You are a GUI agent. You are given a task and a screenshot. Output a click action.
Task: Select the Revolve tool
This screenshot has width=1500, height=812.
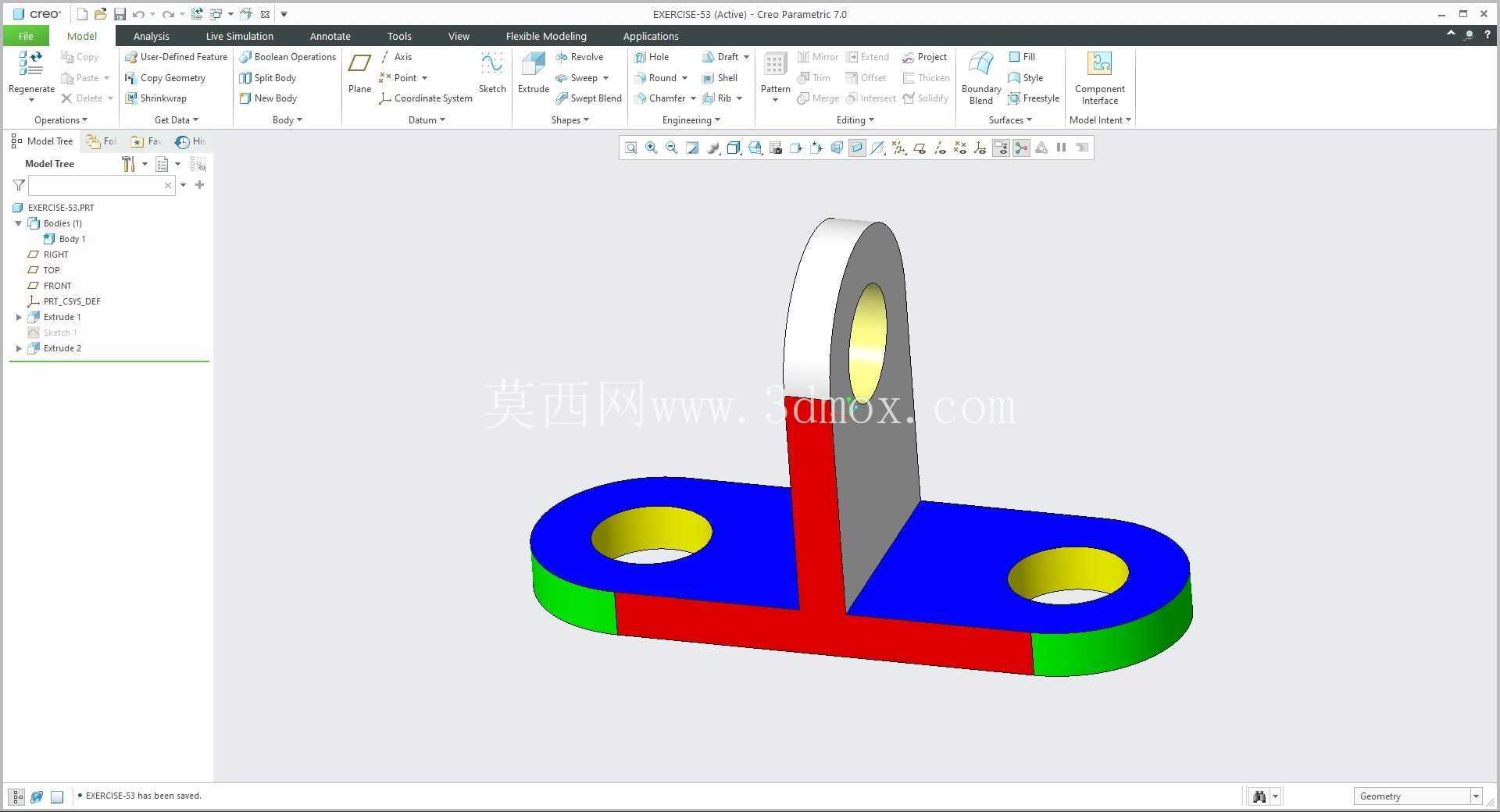580,57
